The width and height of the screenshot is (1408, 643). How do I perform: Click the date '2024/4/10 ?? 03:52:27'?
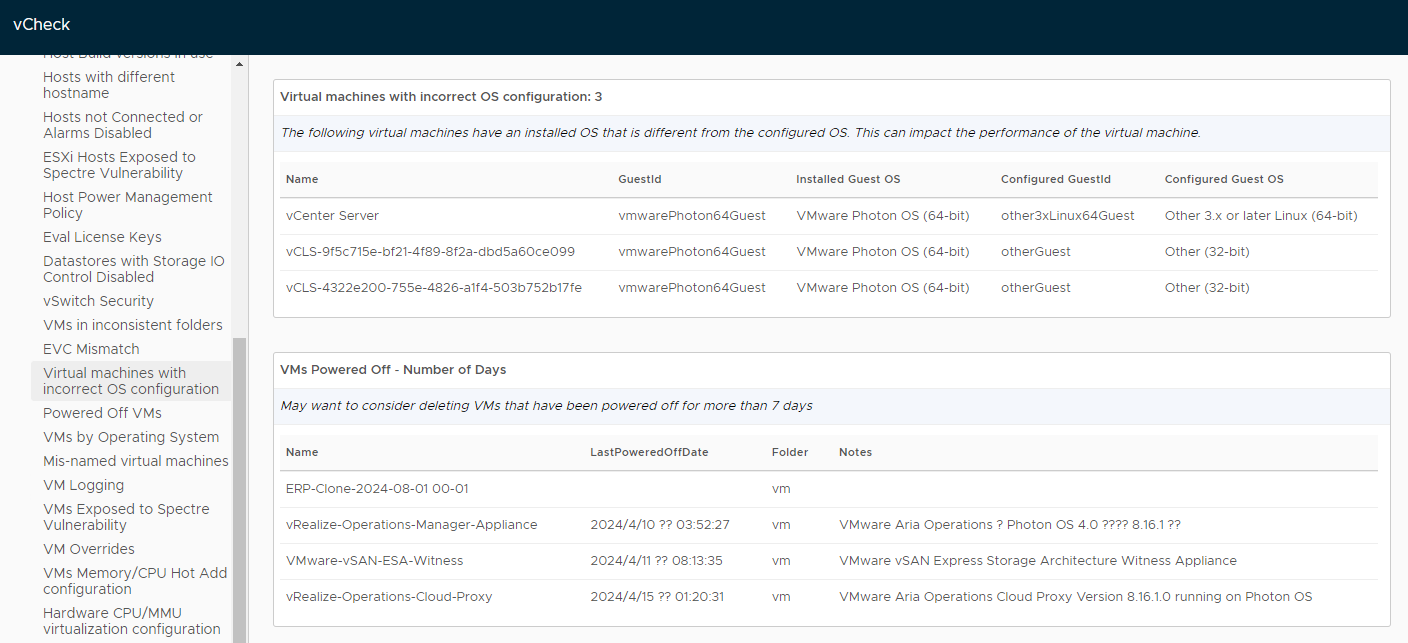[660, 524]
